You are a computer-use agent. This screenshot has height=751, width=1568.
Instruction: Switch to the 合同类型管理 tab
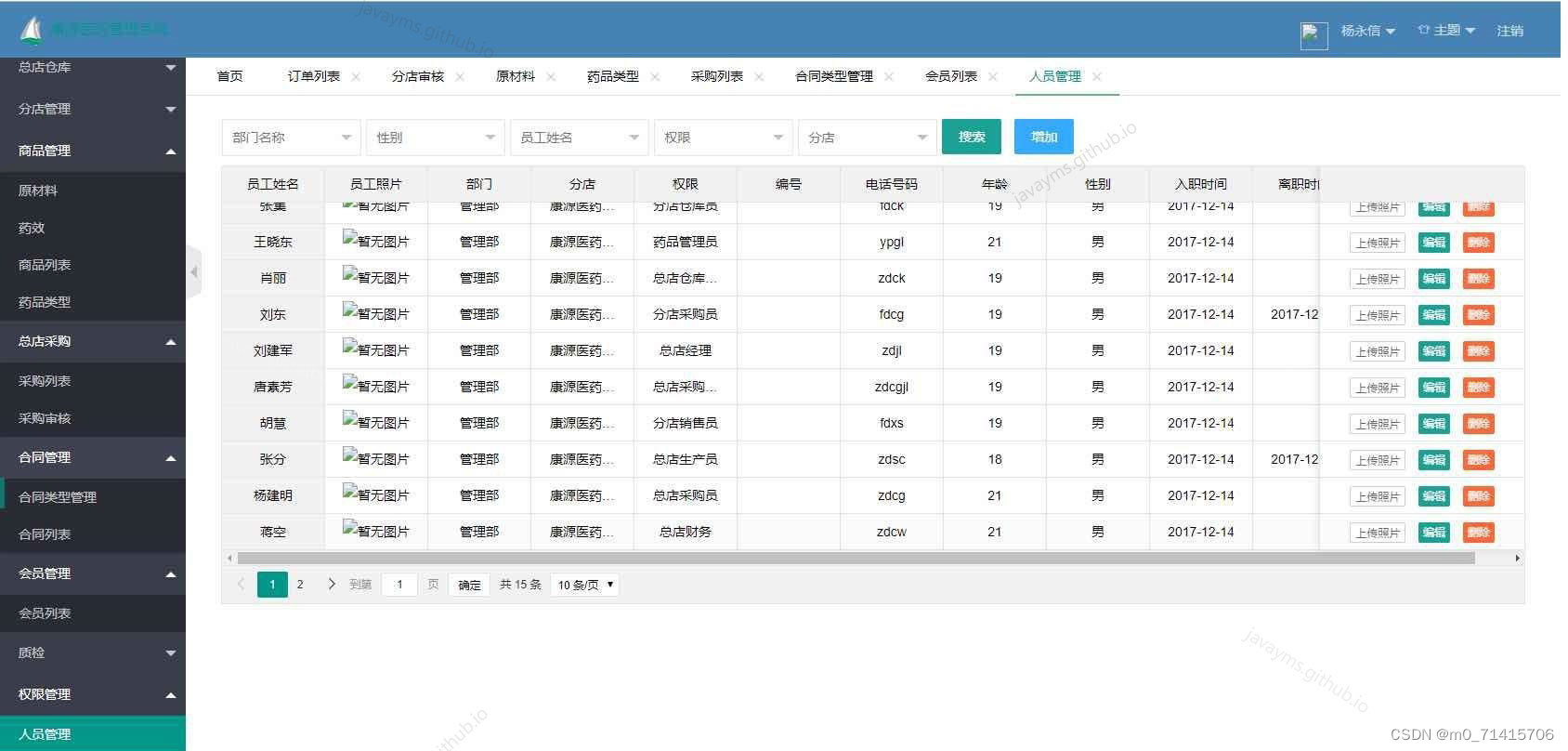(833, 76)
